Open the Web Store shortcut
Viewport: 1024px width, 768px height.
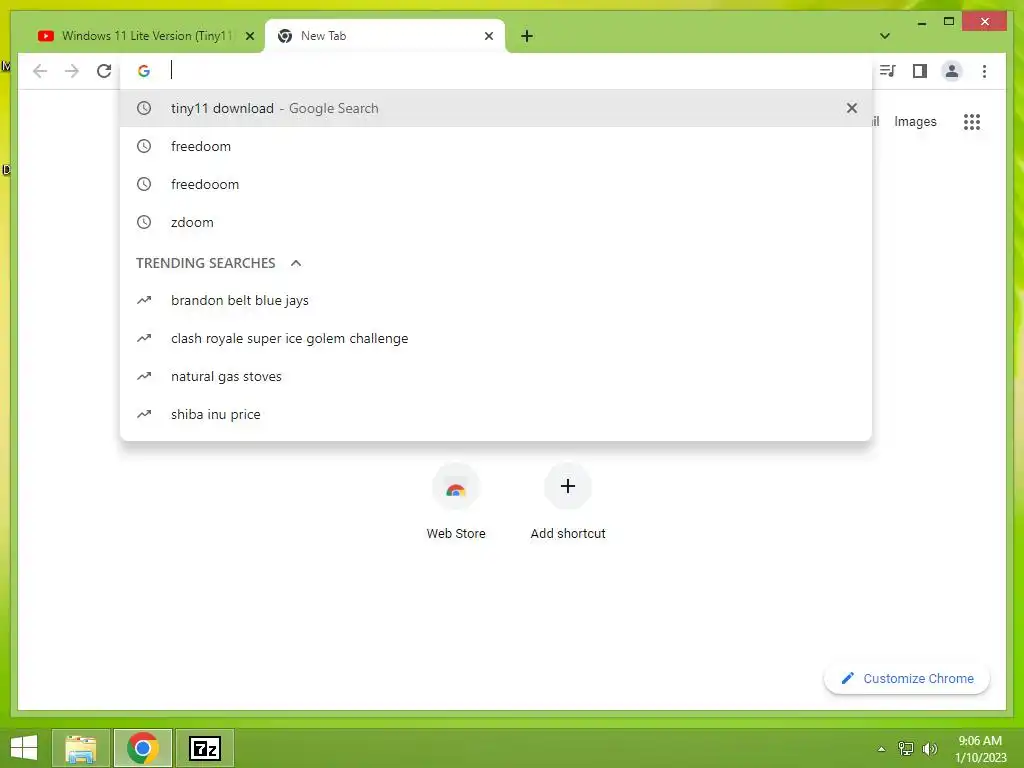point(456,502)
